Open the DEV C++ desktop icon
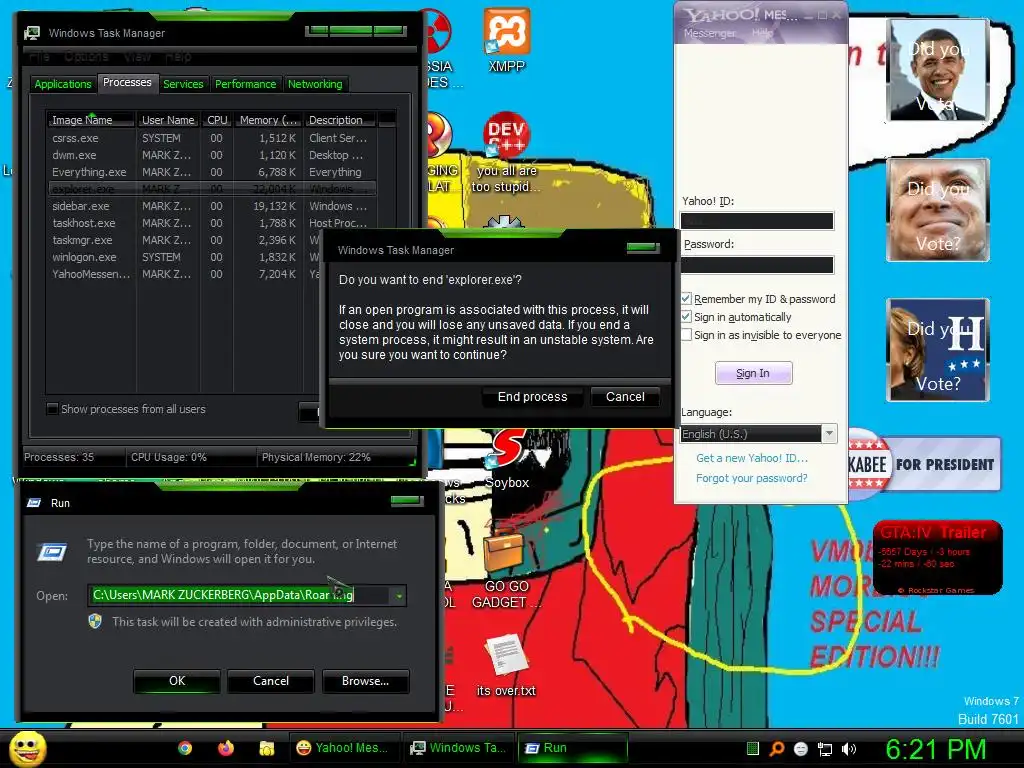Viewport: 1024px width, 768px height. (506, 137)
